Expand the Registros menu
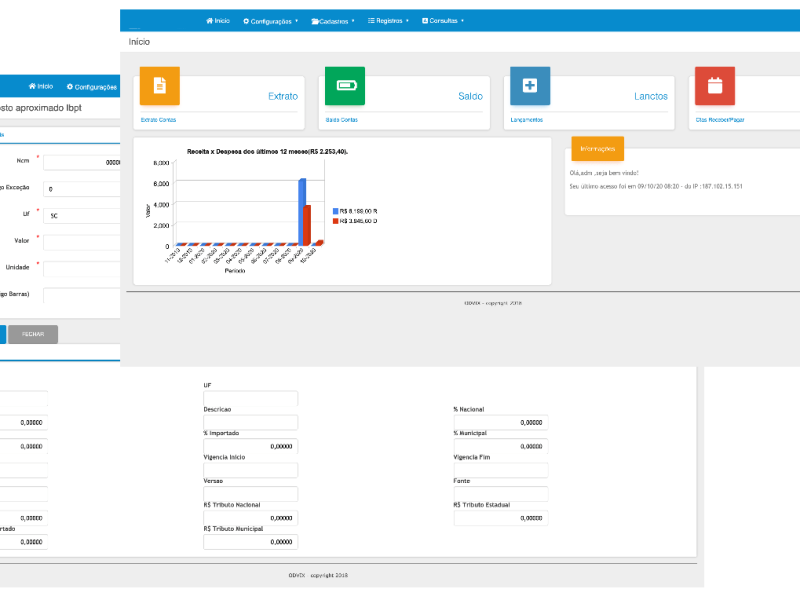The image size is (800, 600). coord(388,21)
